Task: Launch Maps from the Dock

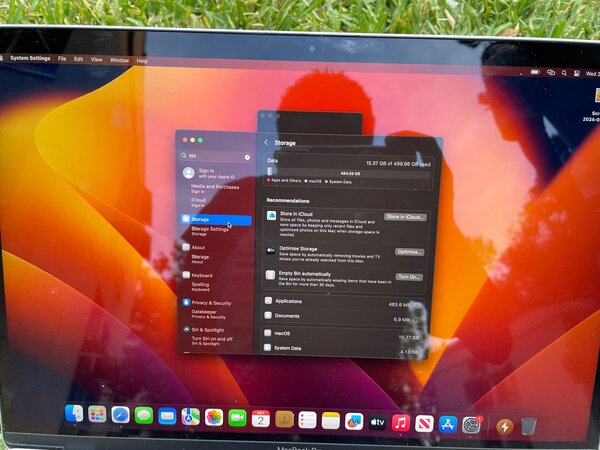Action: tap(191, 417)
